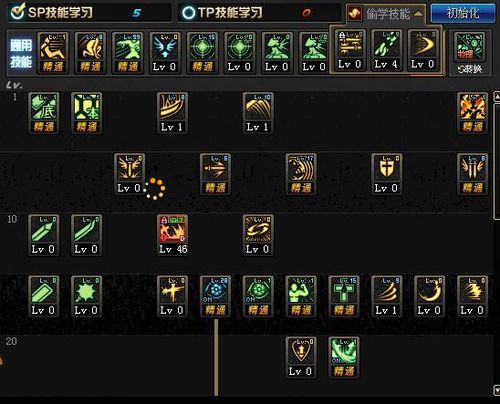Click the vertical scrollbar thumb
Viewport: 500px width, 404px height.
[x=497, y=161]
